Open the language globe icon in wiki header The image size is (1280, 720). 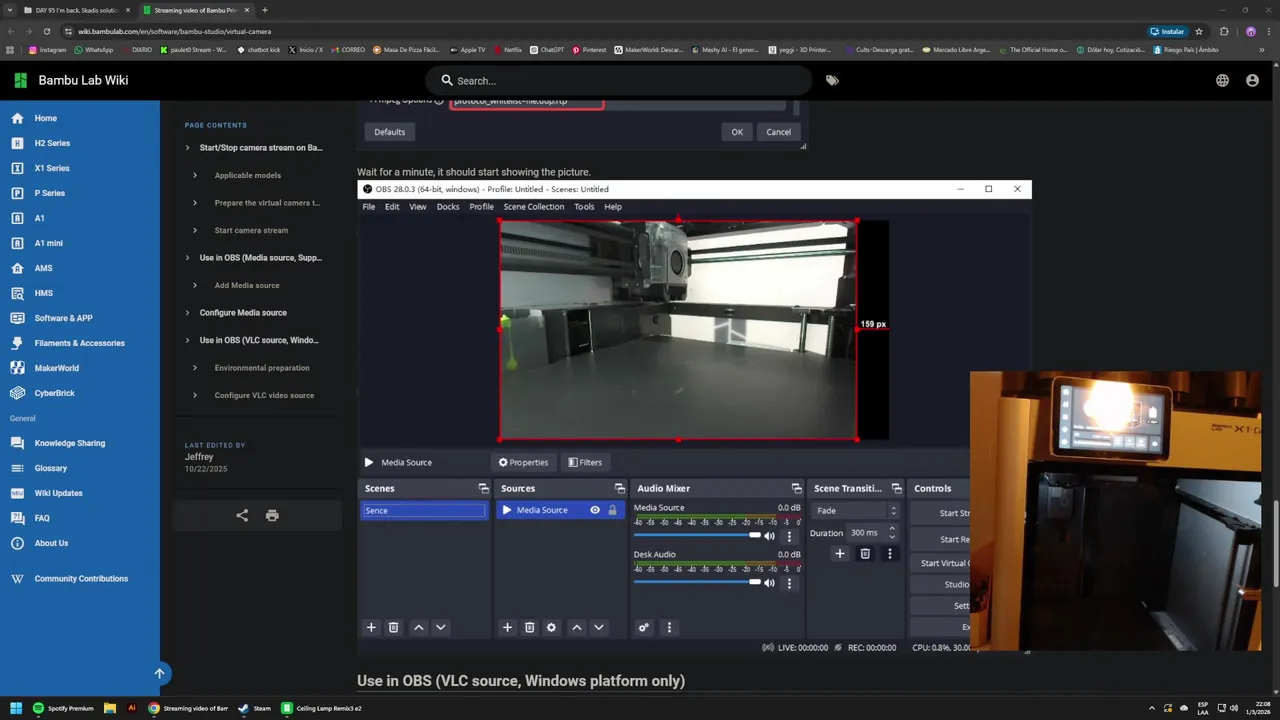1222,80
